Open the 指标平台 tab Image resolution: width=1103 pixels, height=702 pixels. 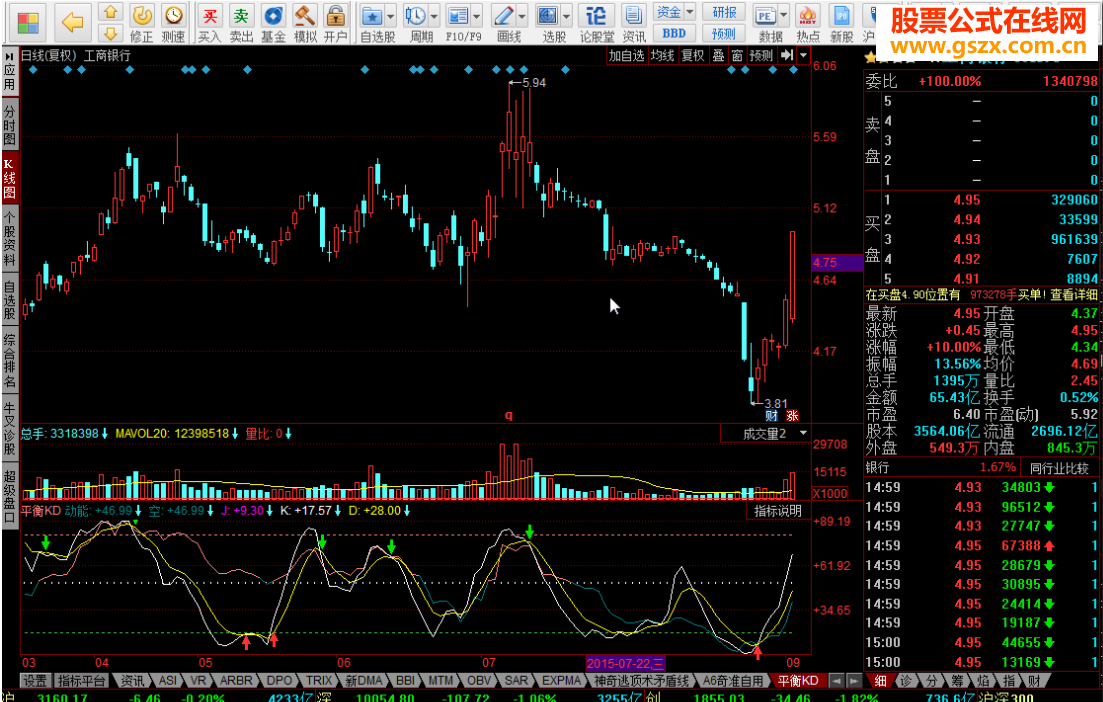pyautogui.click(x=82, y=681)
